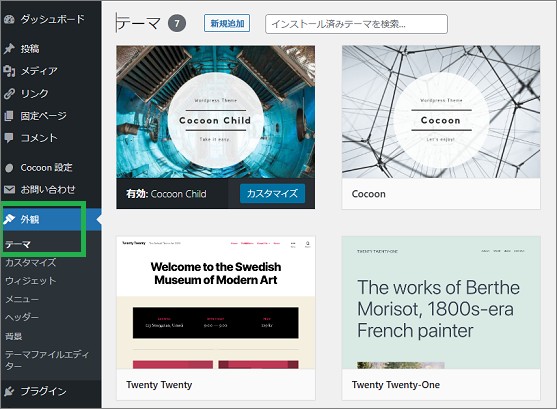
Task: Click the Twenty Twenty theme name
Action: tap(159, 385)
